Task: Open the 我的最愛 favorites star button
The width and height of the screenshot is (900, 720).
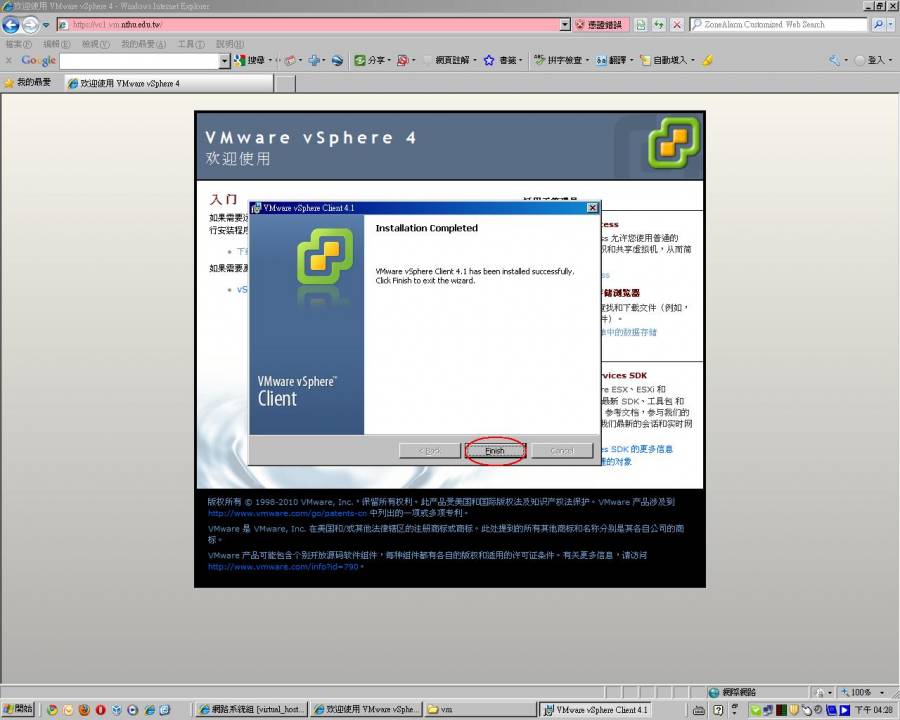Action: (28, 83)
